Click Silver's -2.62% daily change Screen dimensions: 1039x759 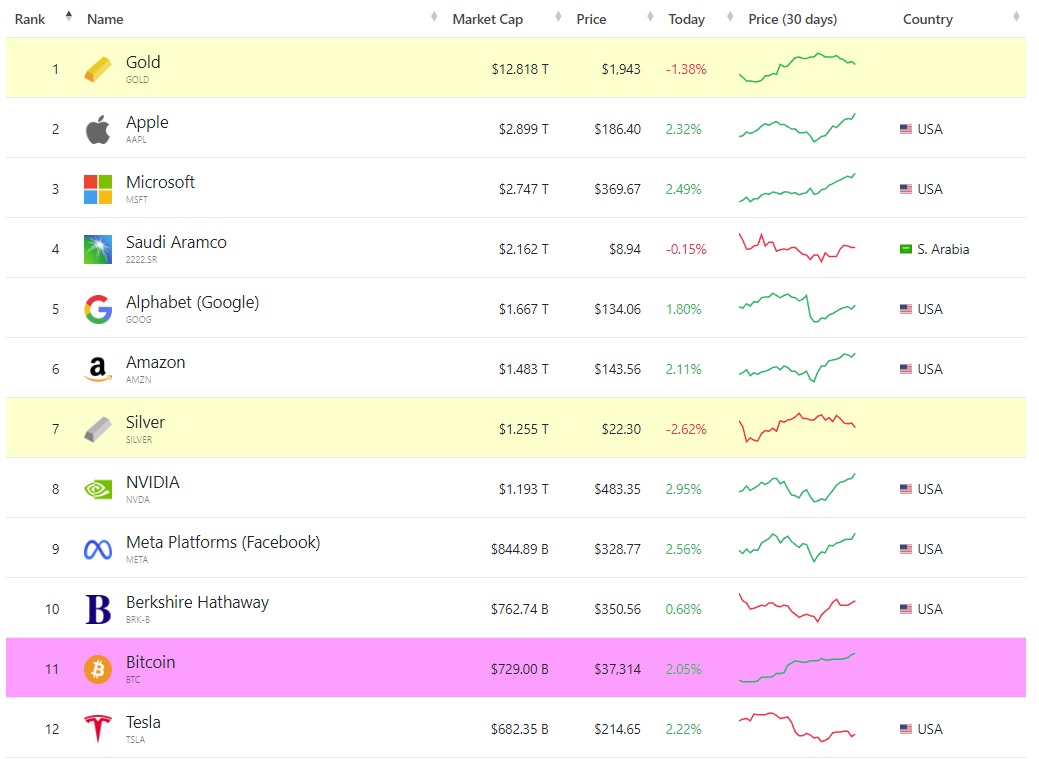(x=686, y=430)
